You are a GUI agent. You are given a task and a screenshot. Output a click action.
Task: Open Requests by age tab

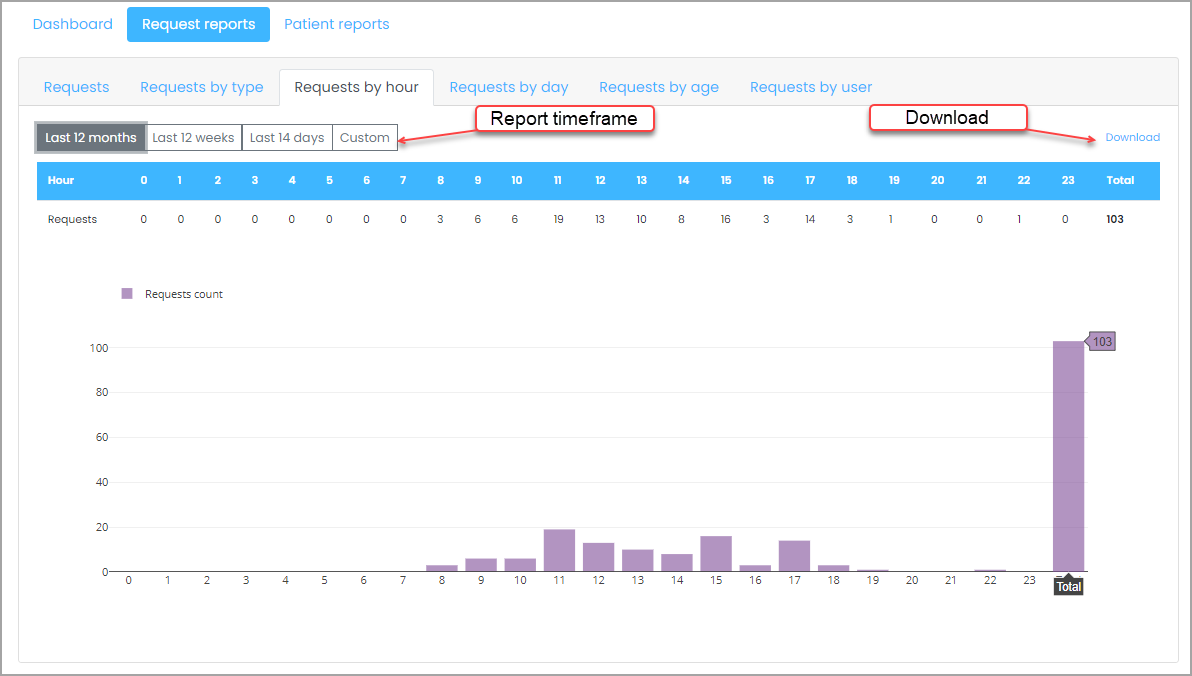coord(659,87)
